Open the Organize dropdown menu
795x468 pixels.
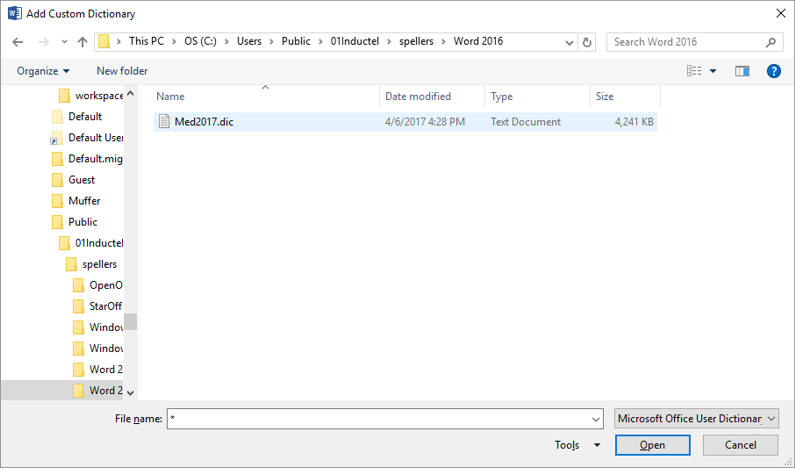[x=43, y=71]
